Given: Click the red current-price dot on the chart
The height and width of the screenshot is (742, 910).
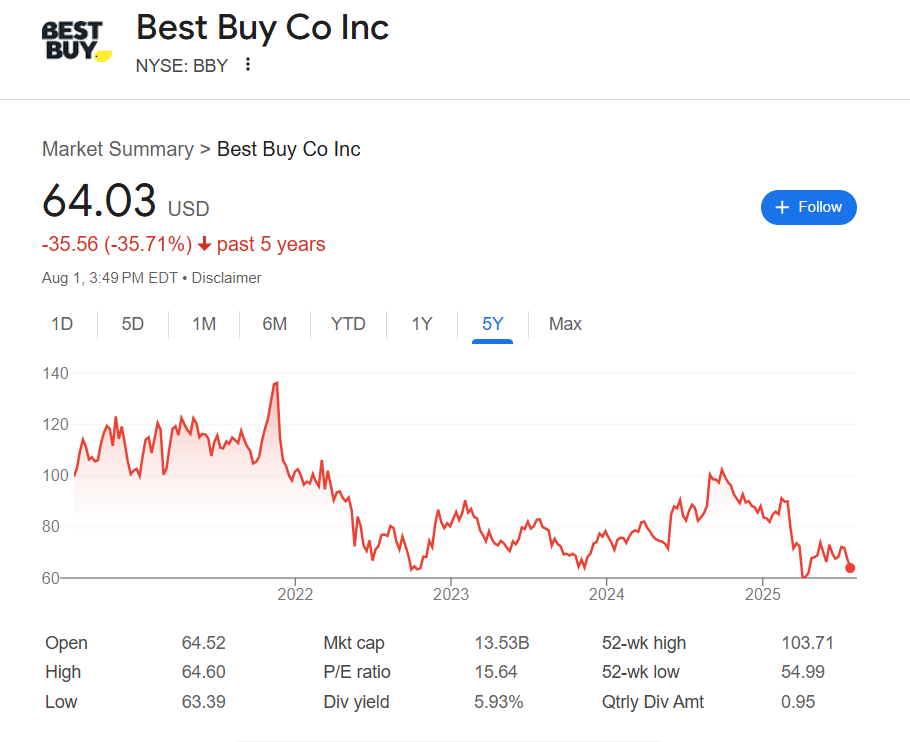Looking at the screenshot, I should point(850,568).
